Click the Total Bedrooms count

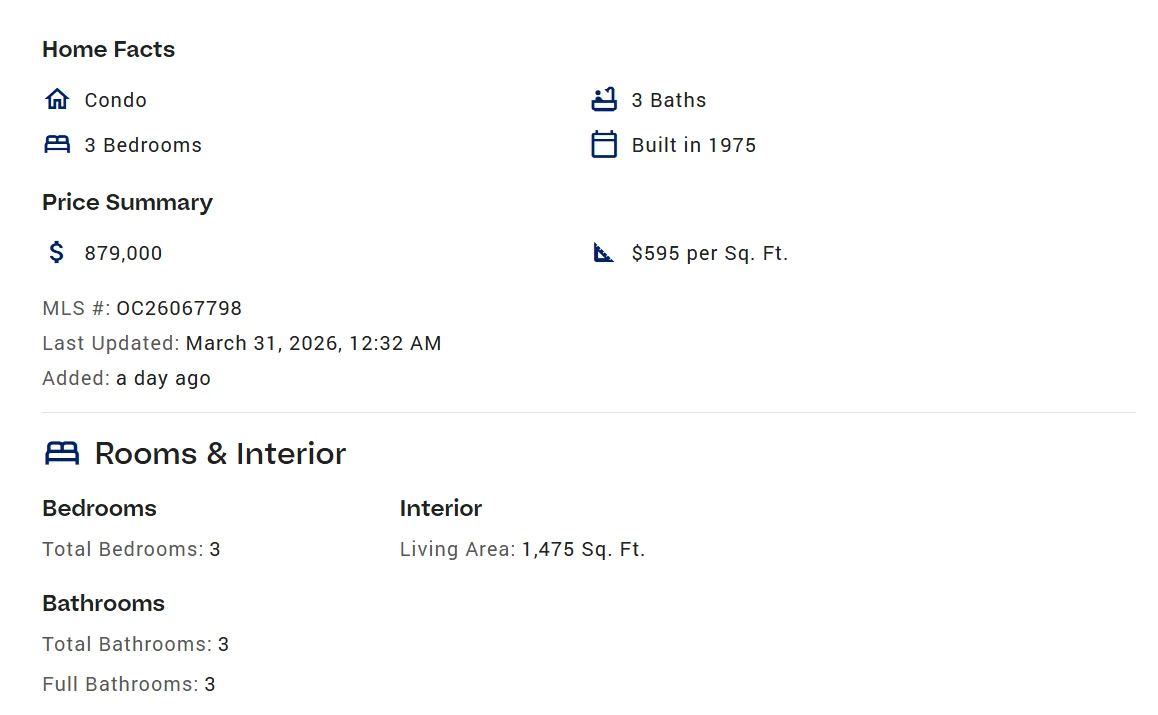pyautogui.click(x=215, y=549)
